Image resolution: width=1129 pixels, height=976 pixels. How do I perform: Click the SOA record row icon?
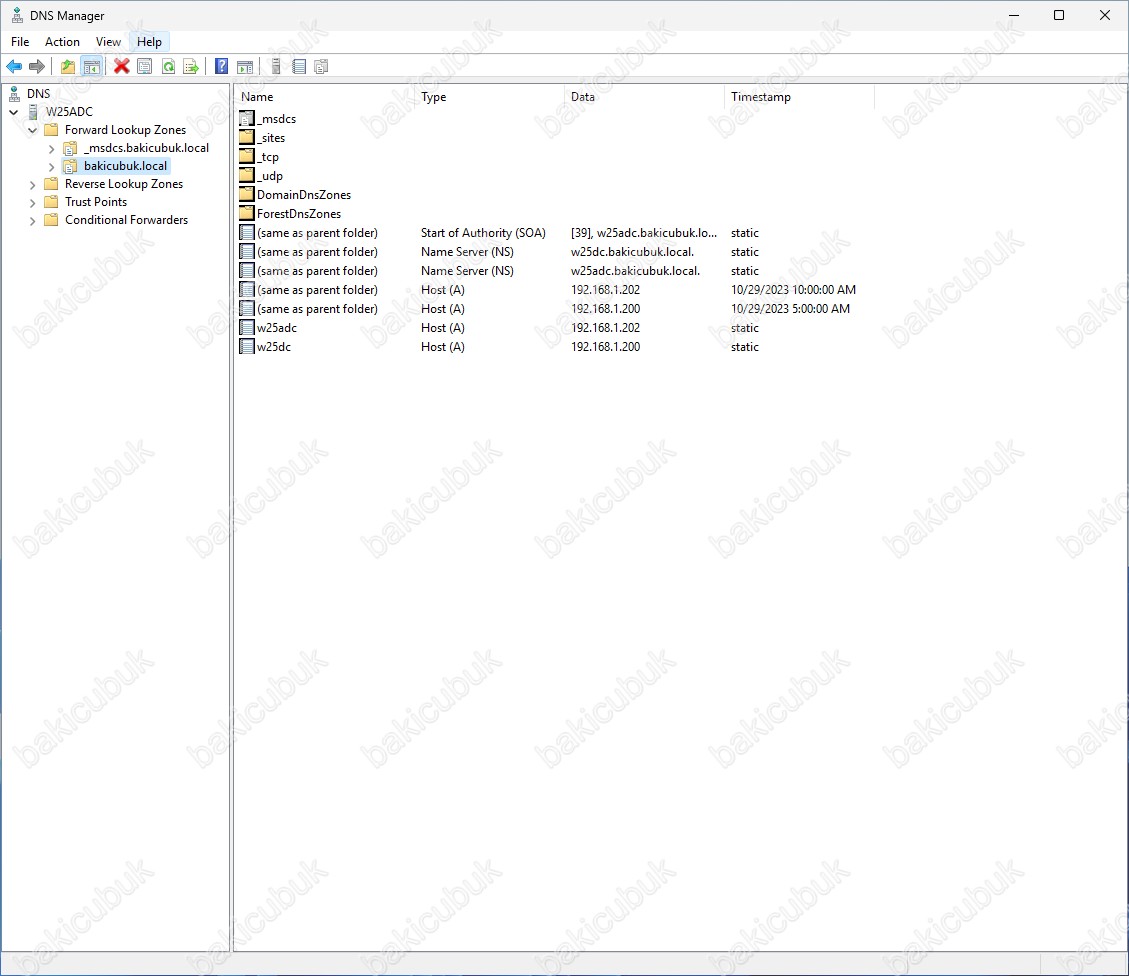pos(247,232)
